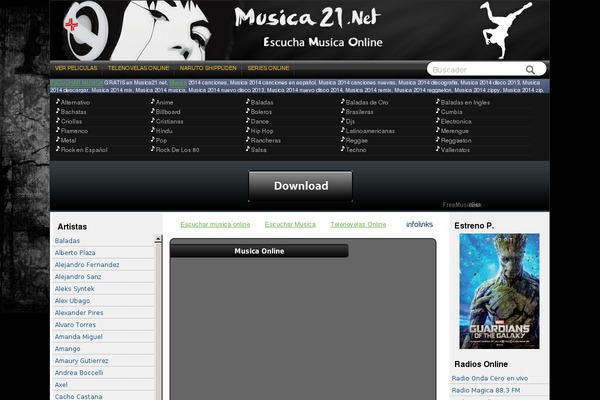
Task: Click the breakdancer silhouette icon in header
Action: (x=505, y=29)
